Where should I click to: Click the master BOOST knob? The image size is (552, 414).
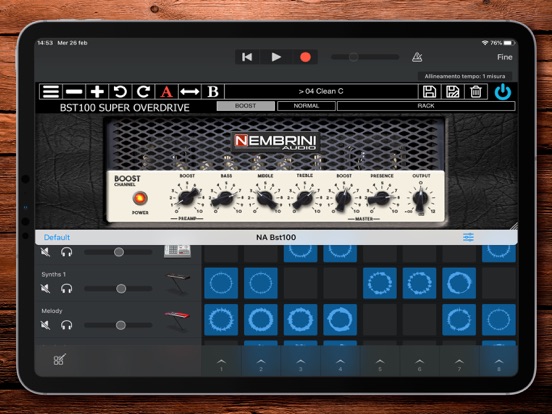(343, 199)
